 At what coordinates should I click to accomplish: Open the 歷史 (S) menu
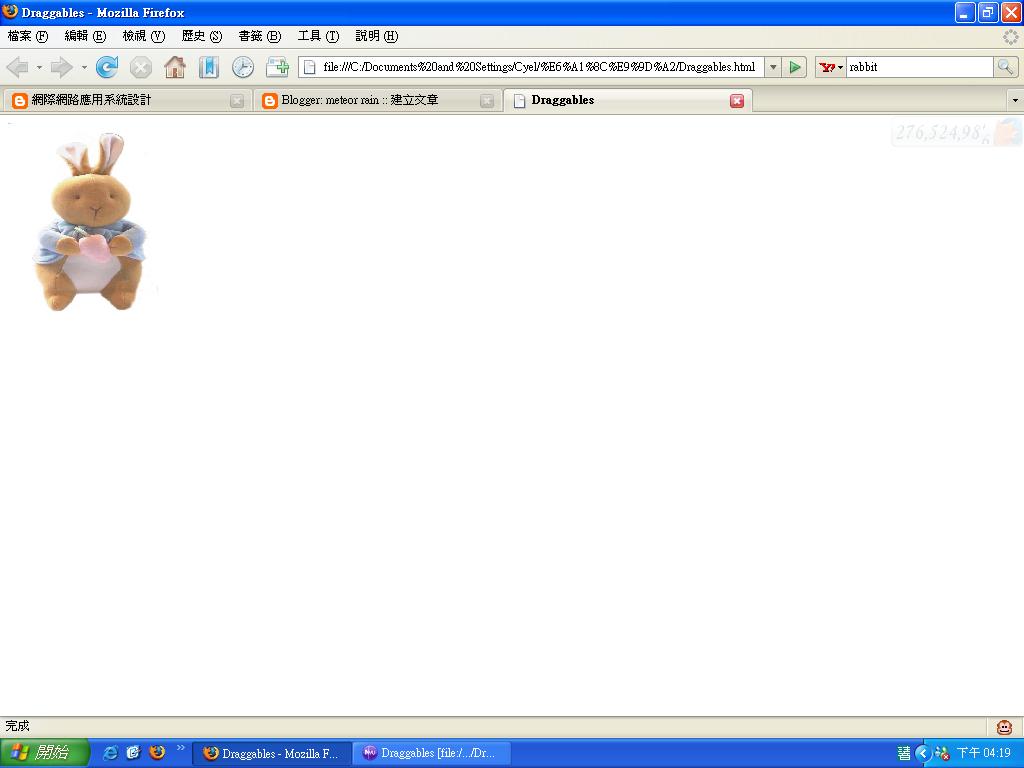click(x=202, y=36)
